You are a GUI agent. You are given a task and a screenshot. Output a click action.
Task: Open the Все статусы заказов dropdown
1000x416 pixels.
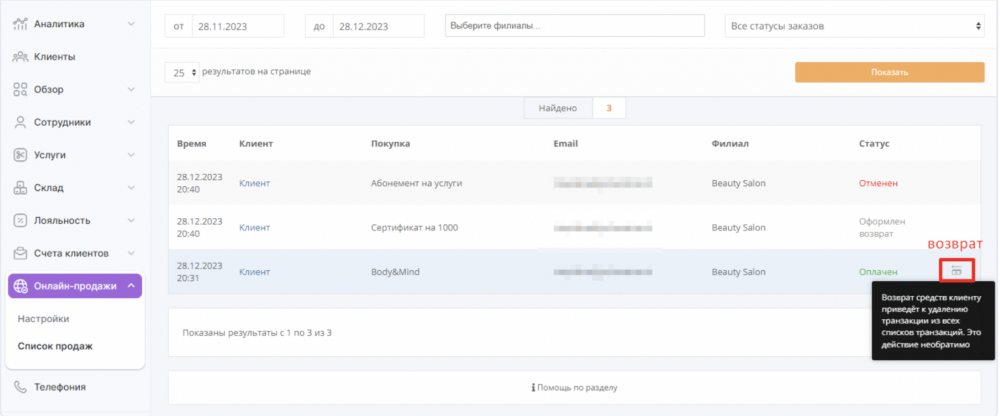pos(855,26)
